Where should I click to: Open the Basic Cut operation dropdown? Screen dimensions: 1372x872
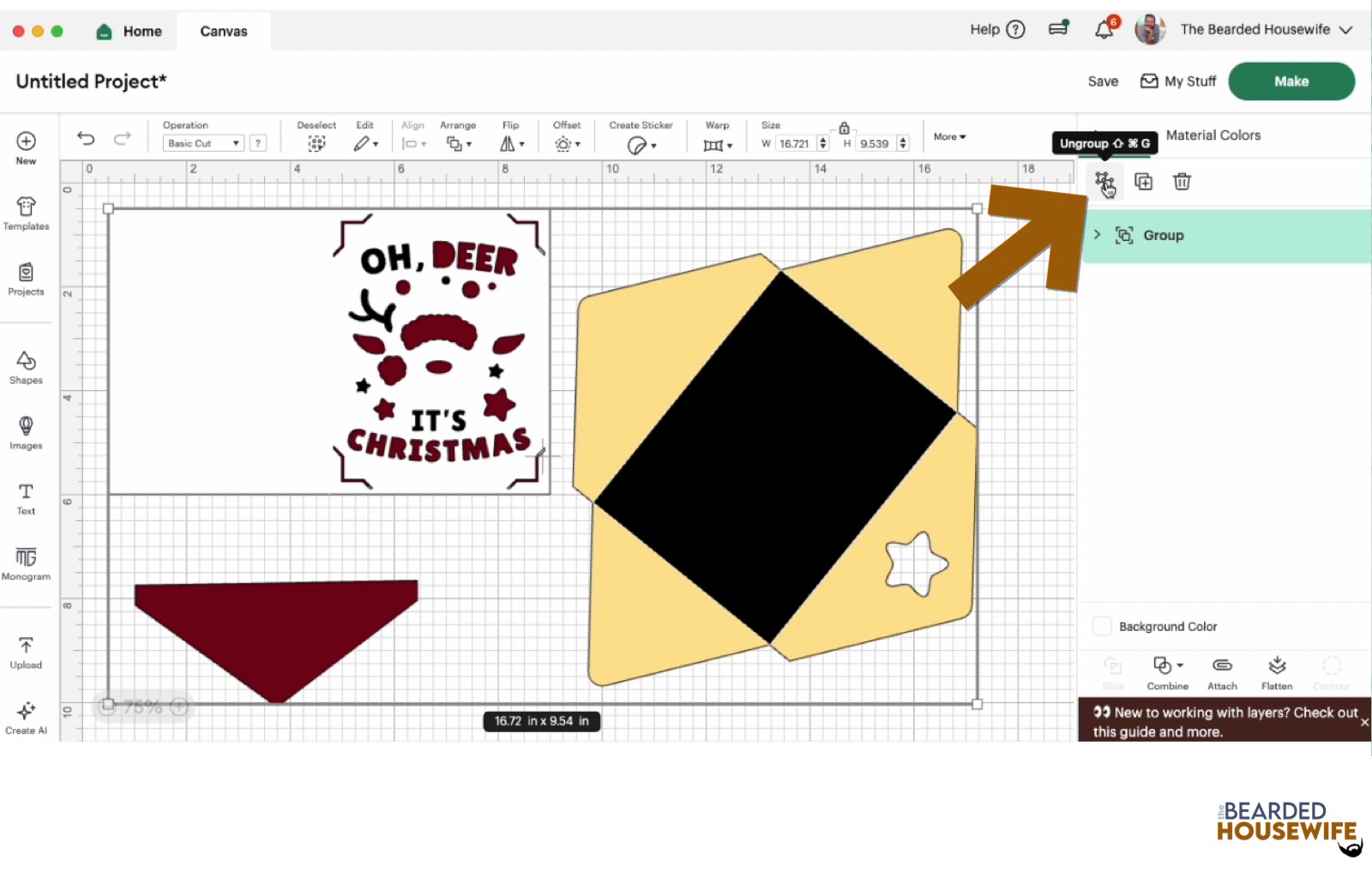point(202,142)
